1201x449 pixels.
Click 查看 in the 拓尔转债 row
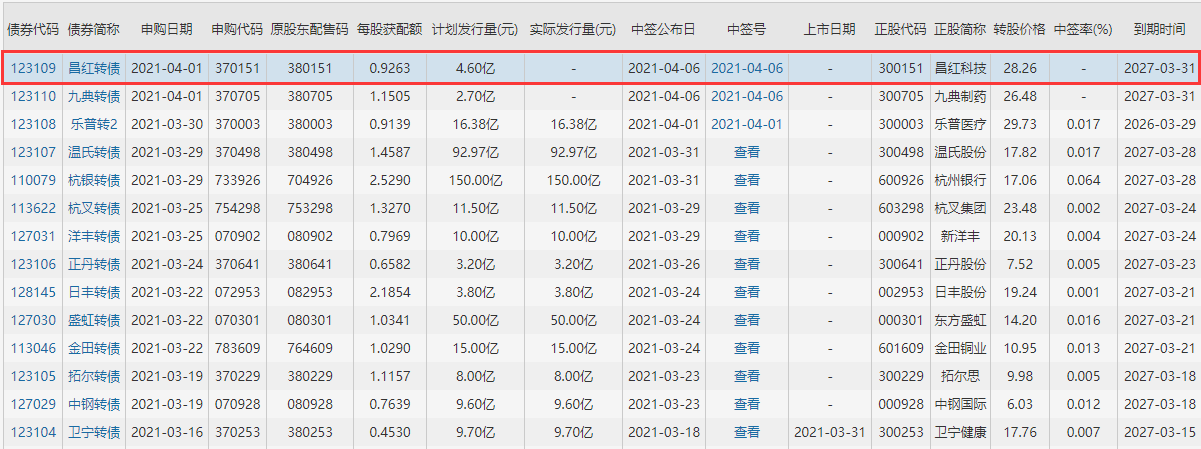pyautogui.click(x=747, y=377)
